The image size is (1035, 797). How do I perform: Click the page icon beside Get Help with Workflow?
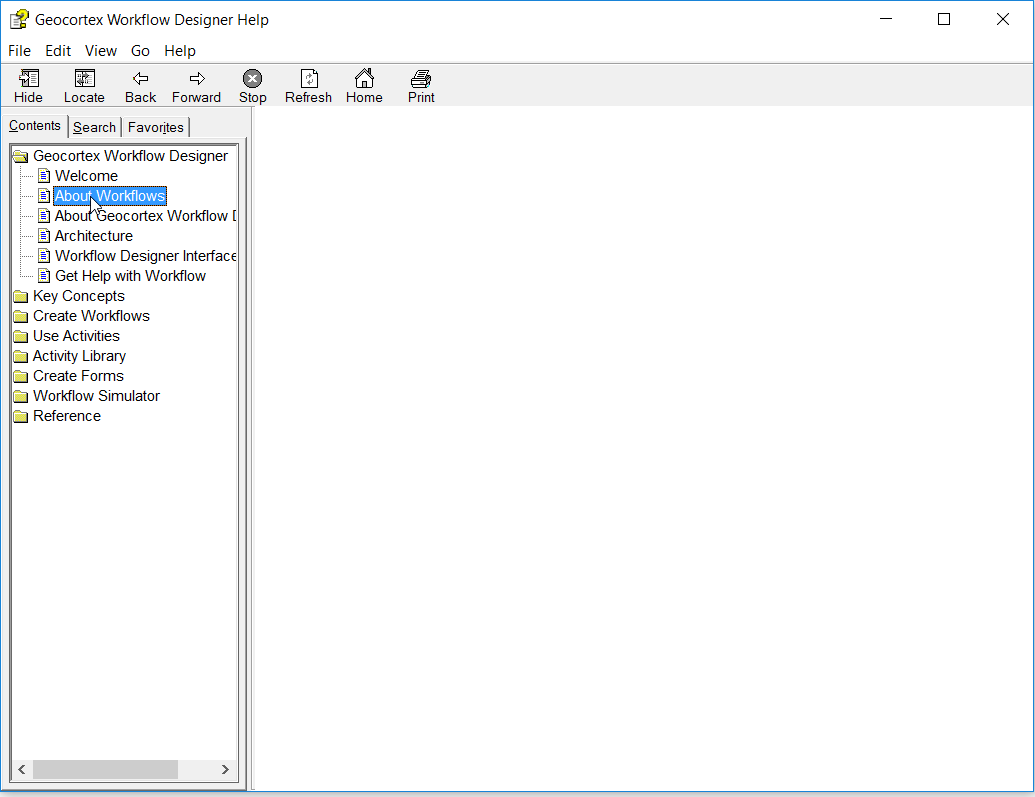click(x=44, y=275)
